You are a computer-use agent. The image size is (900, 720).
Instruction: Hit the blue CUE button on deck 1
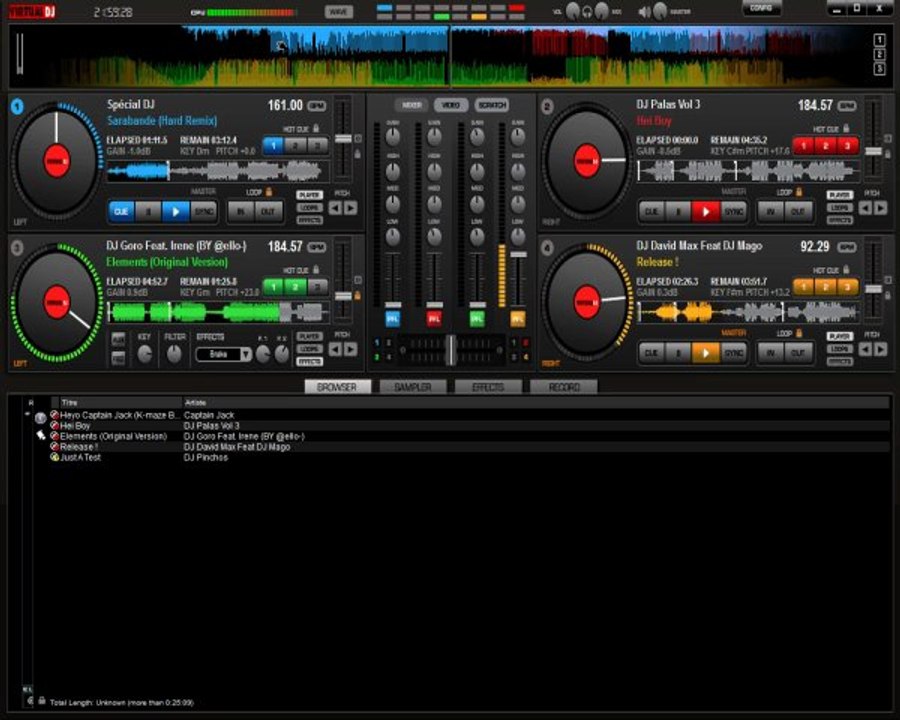[121, 211]
